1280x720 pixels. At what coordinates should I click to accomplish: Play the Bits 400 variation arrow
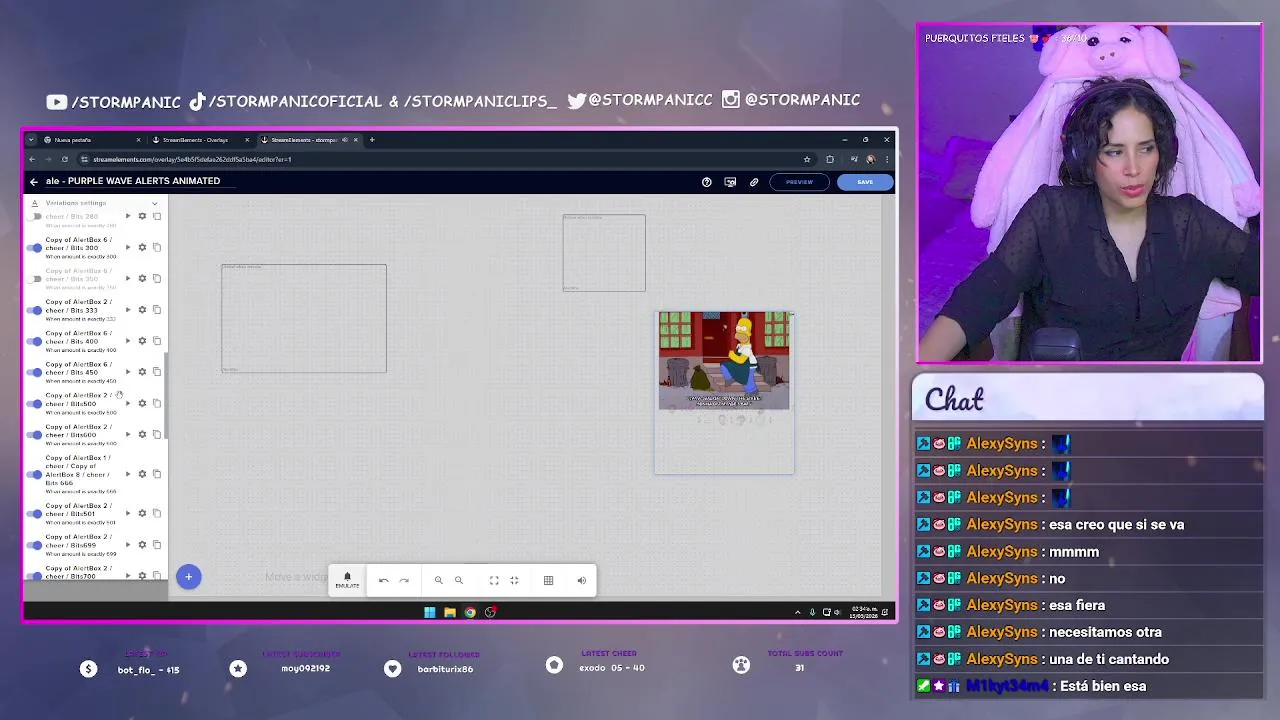pos(127,340)
